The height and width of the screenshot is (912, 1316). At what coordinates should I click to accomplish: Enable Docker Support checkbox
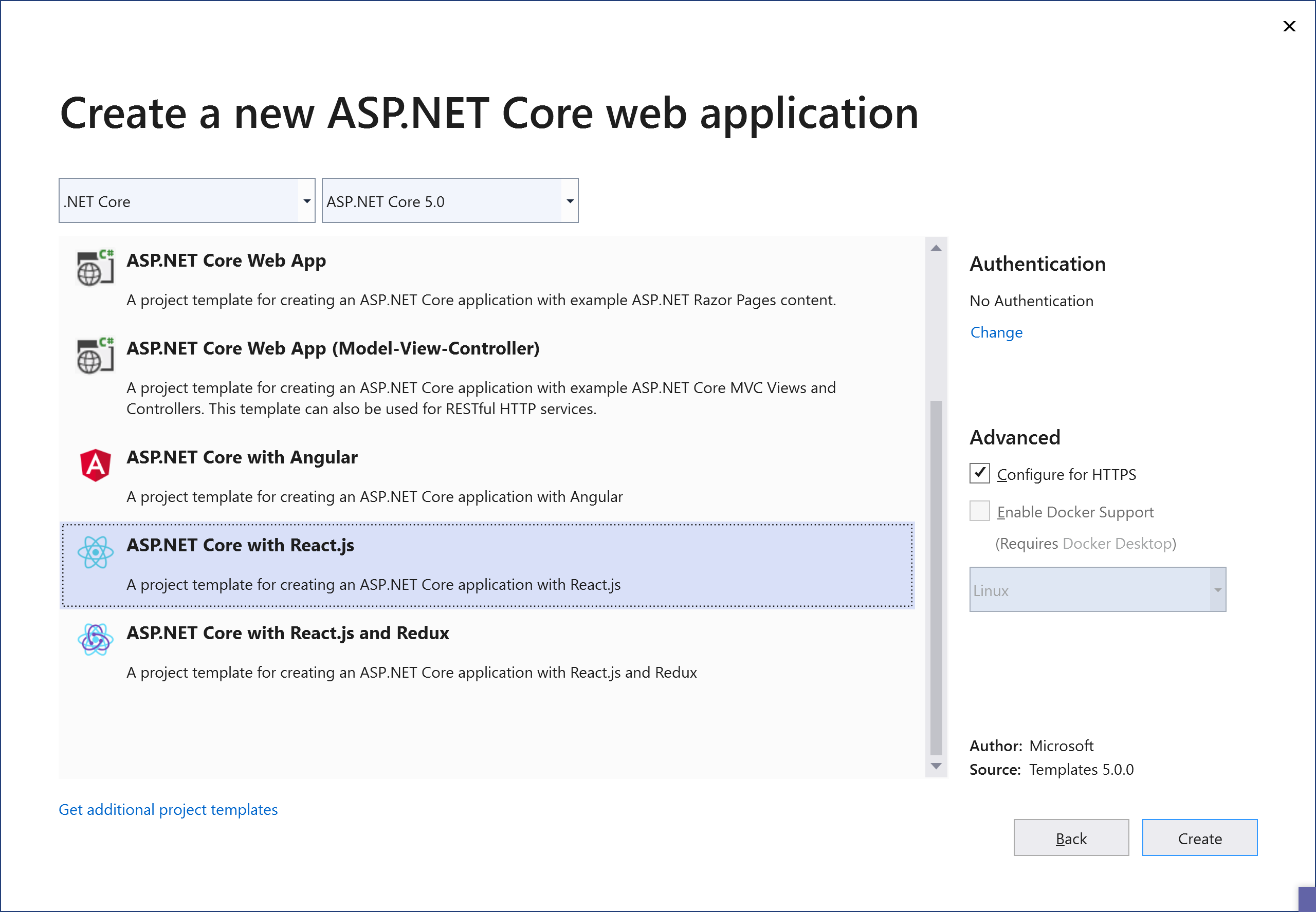pos(979,511)
